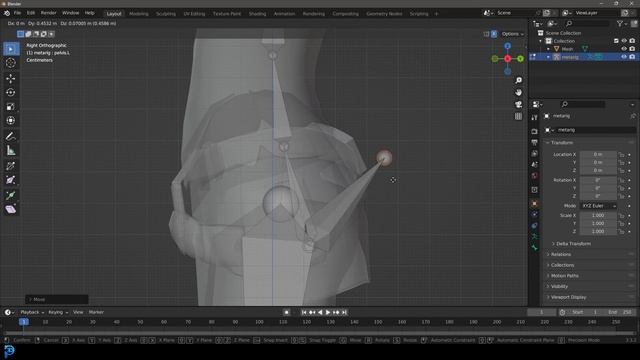Open the Edit menu
Screen dimensions: 640x360
pyautogui.click(x=31, y=13)
